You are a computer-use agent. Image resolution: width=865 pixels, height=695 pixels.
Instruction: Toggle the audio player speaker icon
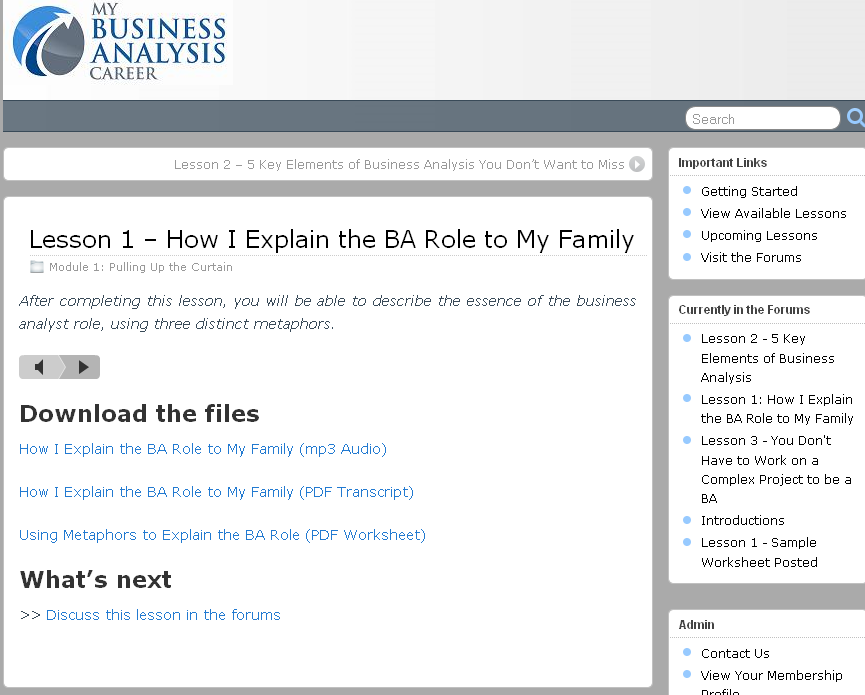point(40,367)
